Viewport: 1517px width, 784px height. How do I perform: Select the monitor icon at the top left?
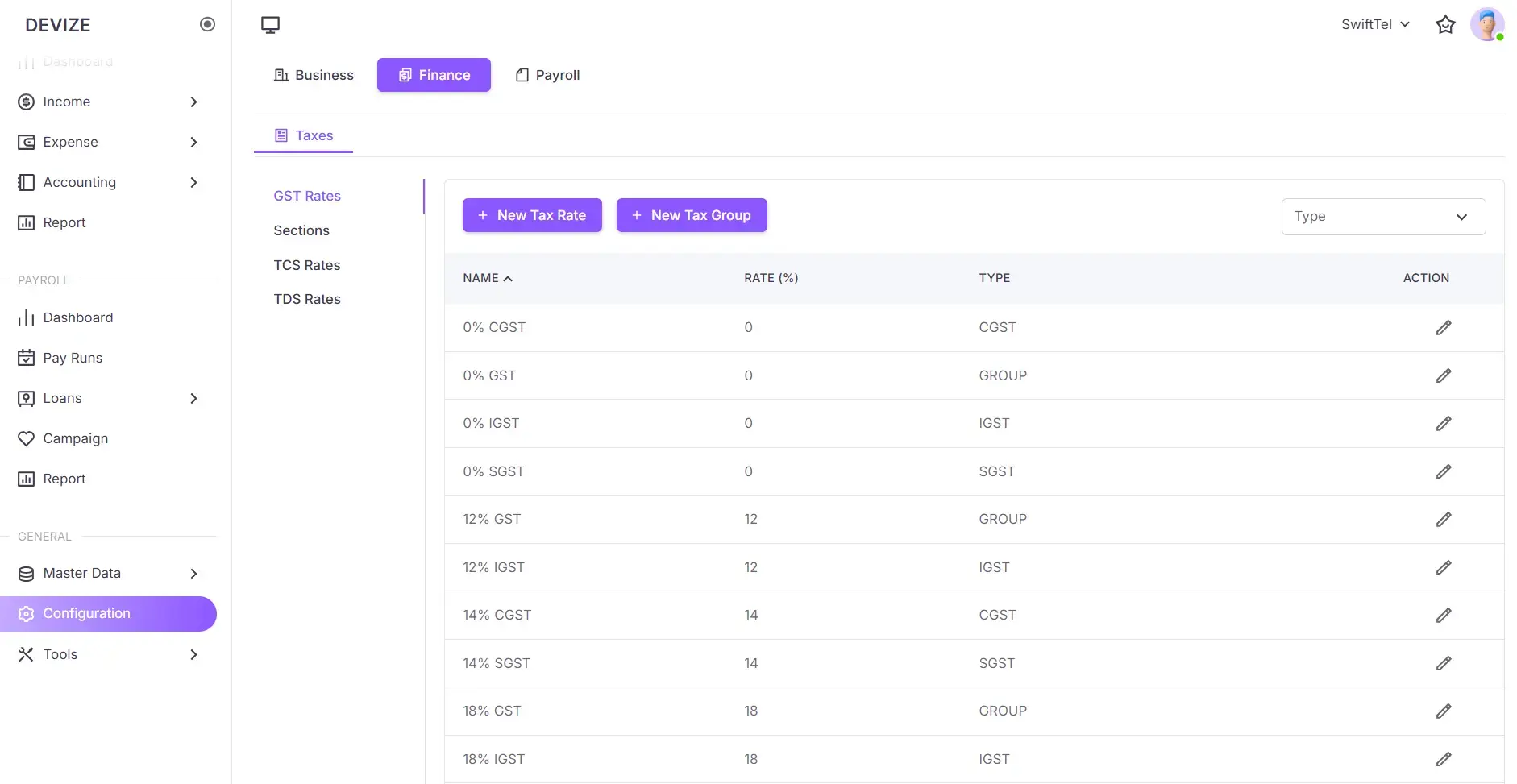269,24
